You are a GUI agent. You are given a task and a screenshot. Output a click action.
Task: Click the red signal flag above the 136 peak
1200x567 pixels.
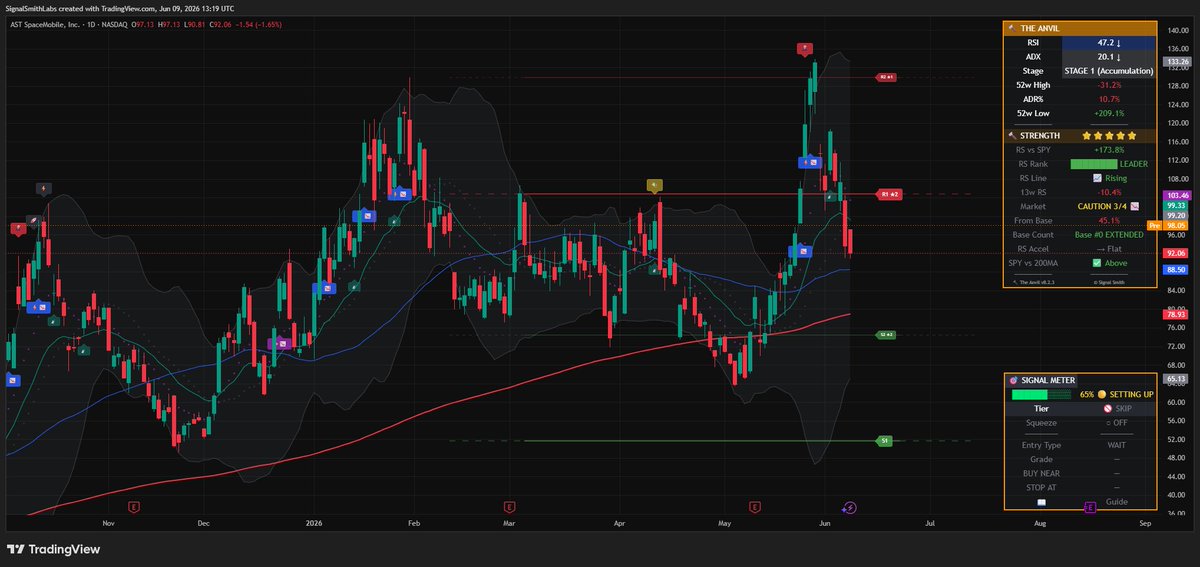(805, 48)
